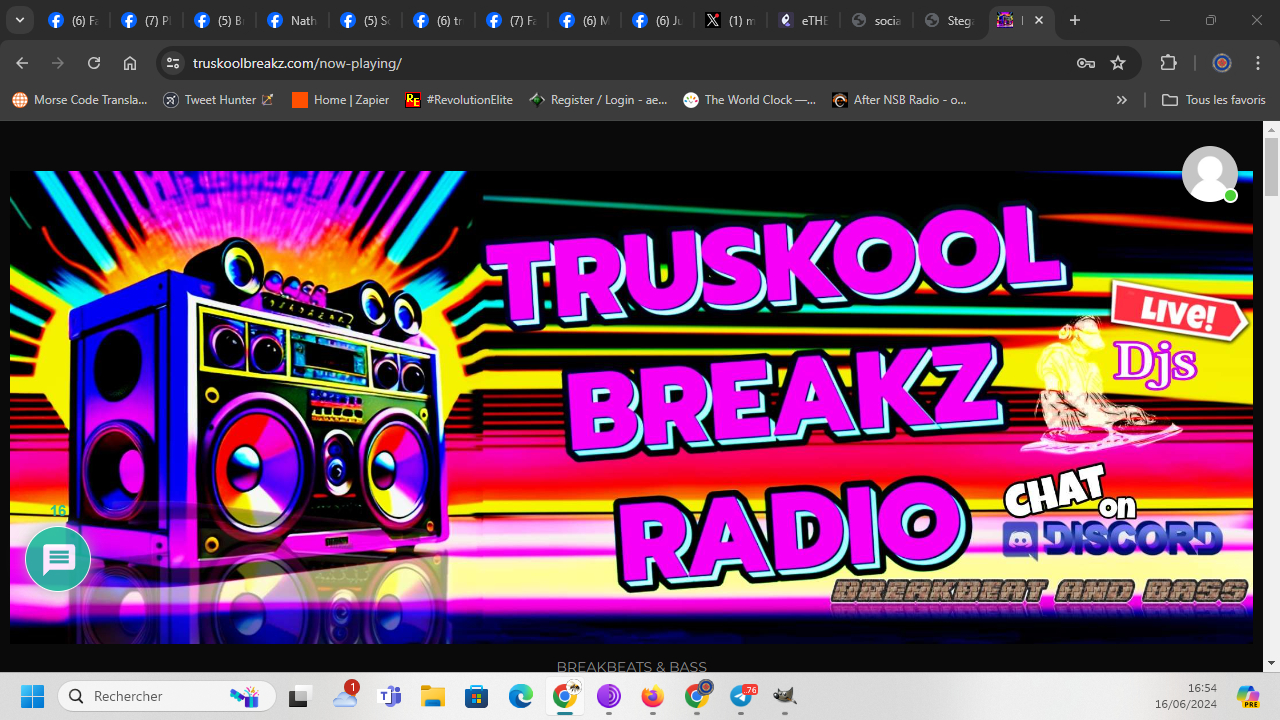Open the #RevolutionElite bookmark
1280x720 pixels.
[459, 100]
